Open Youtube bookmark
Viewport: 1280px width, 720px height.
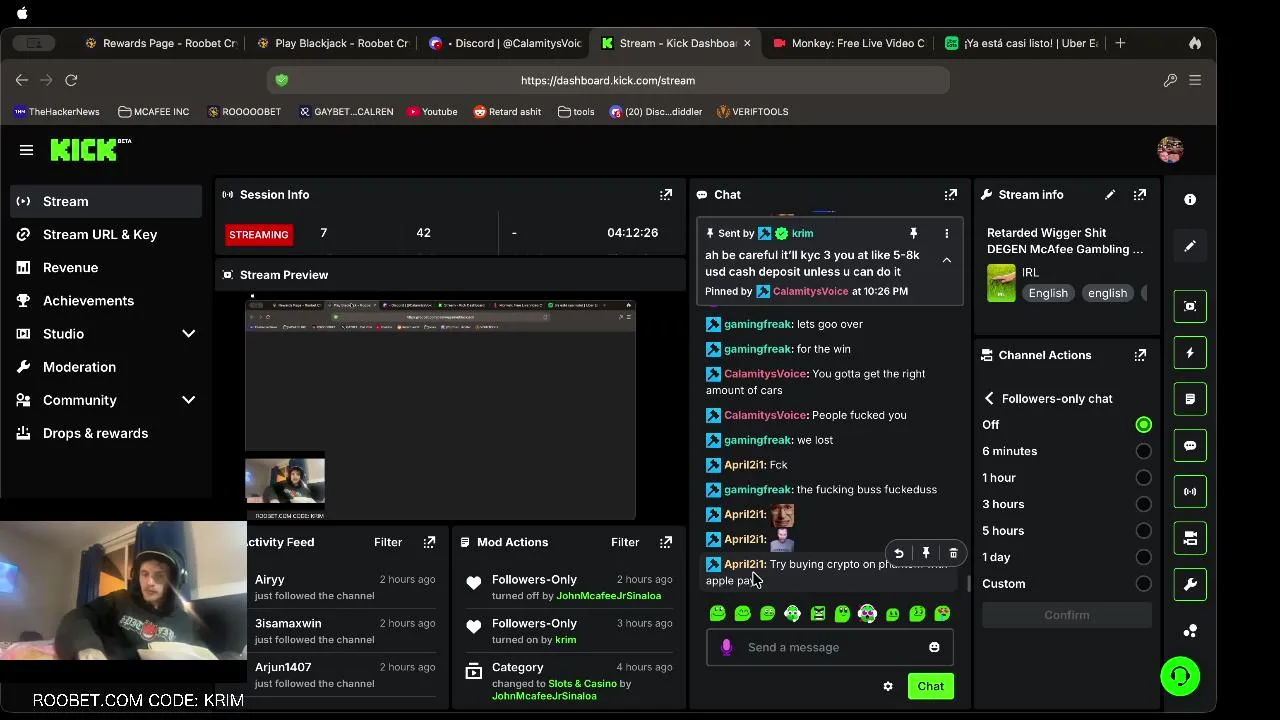432,112
